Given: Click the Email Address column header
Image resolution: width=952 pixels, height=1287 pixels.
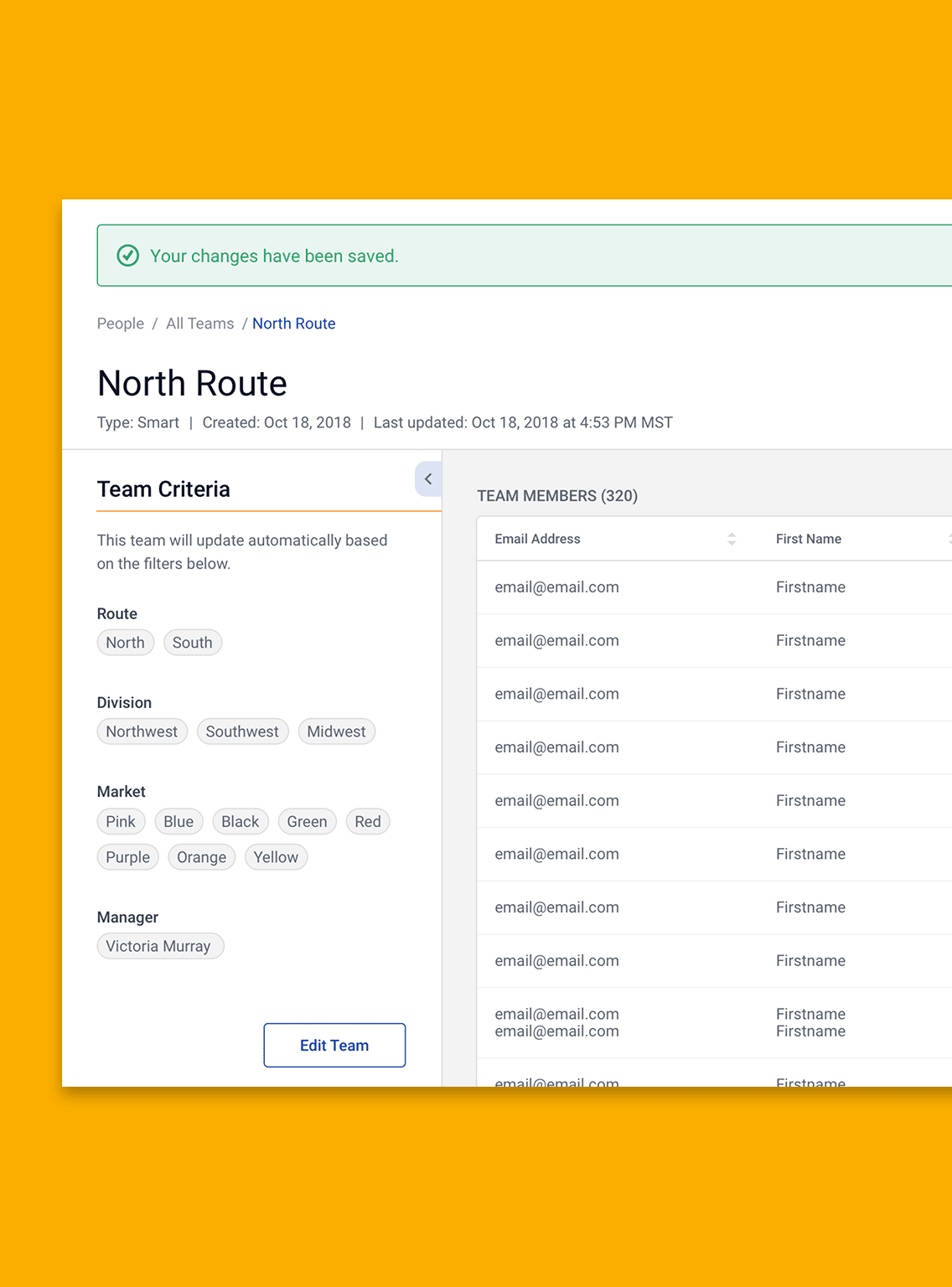Looking at the screenshot, I should 538,539.
